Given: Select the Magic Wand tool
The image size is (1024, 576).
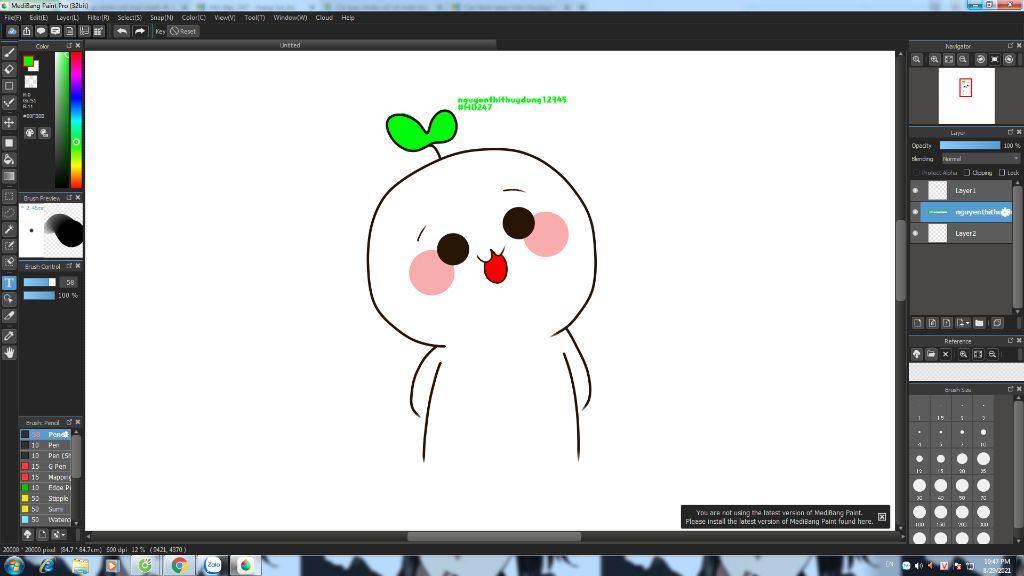Looking at the screenshot, I should 9,229.
